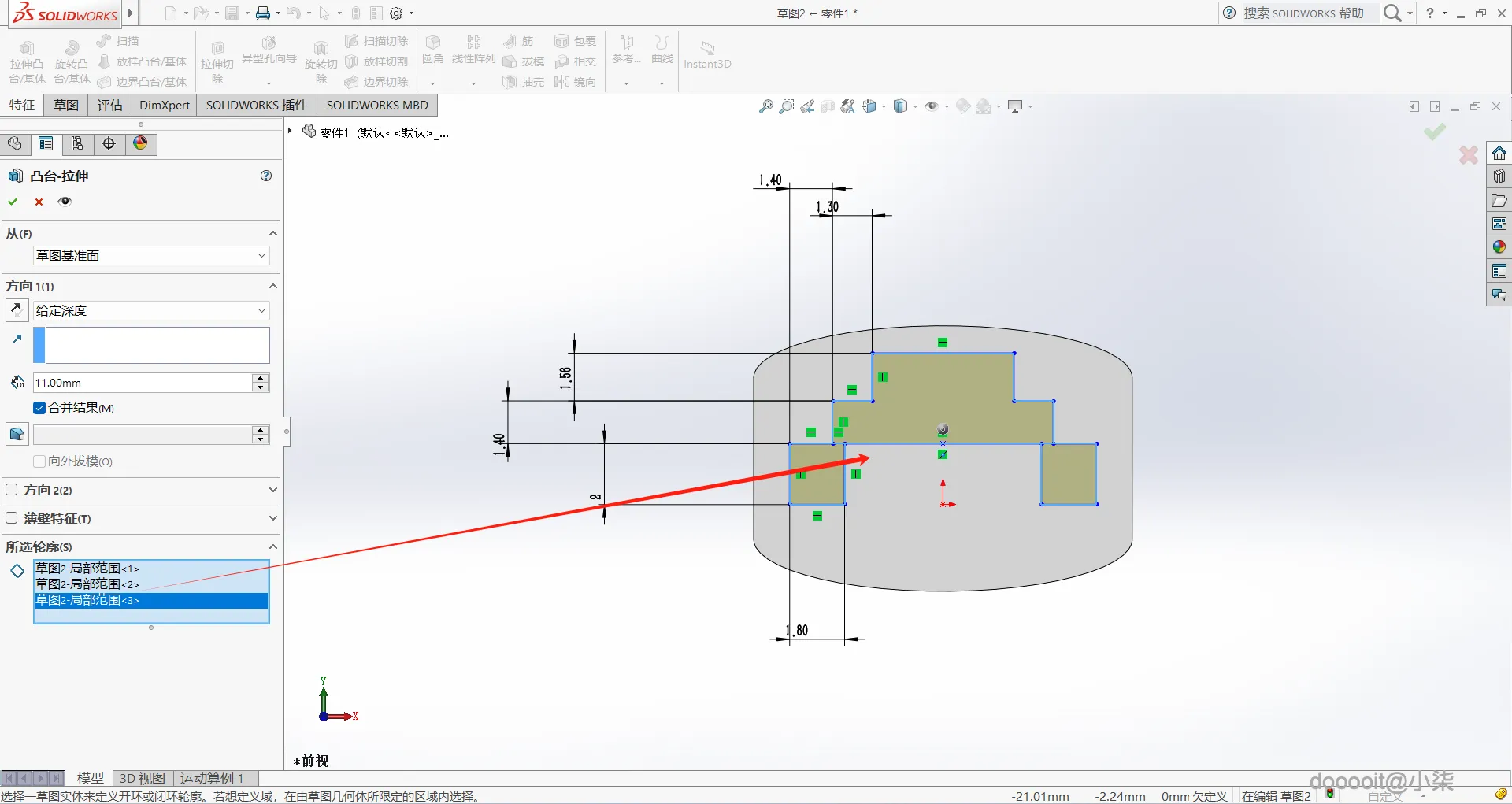Click the Draft On/Off icon
Screen dimensions: 1512x804
tap(17, 434)
